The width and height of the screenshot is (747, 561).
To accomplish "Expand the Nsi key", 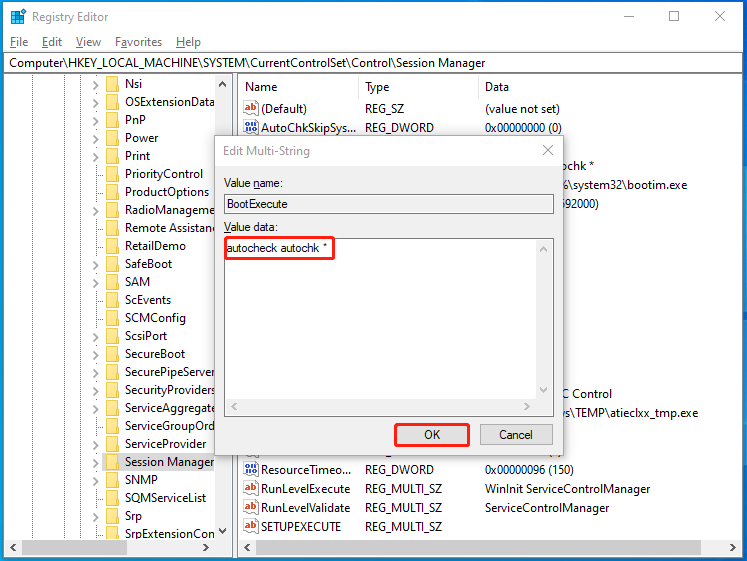I will (95, 85).
